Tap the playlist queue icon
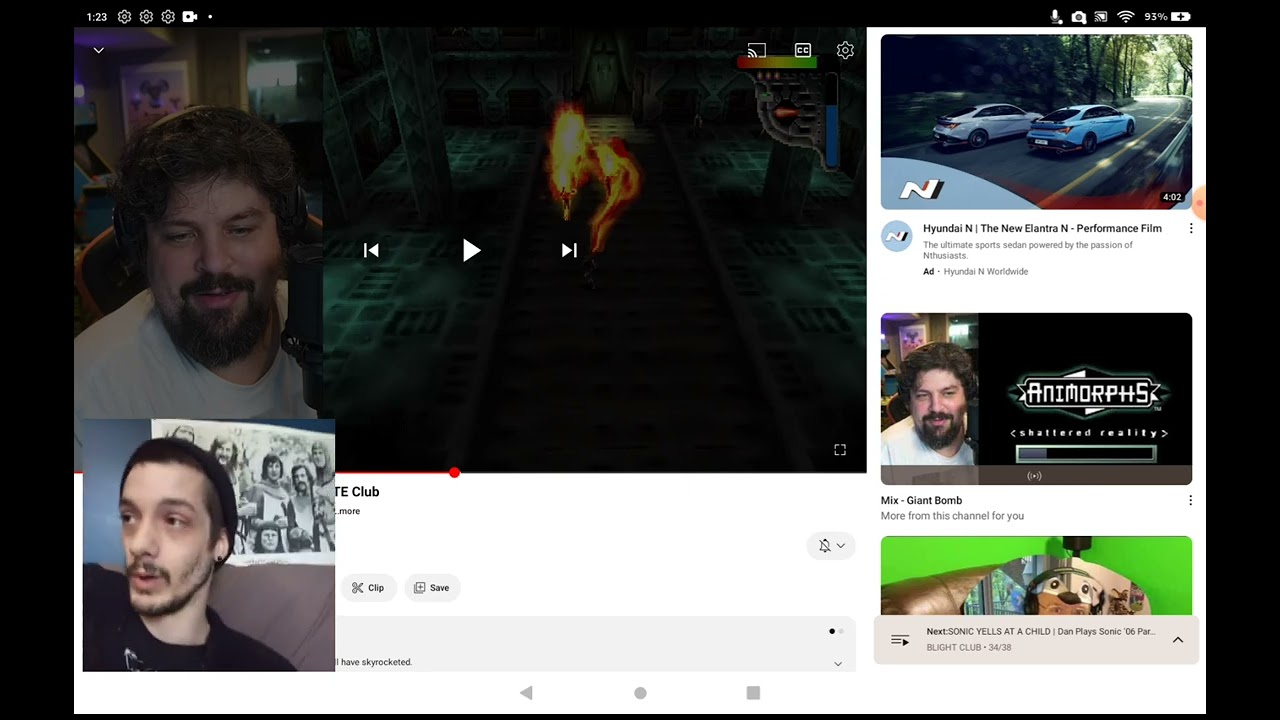The height and width of the screenshot is (720, 1280). click(x=900, y=640)
